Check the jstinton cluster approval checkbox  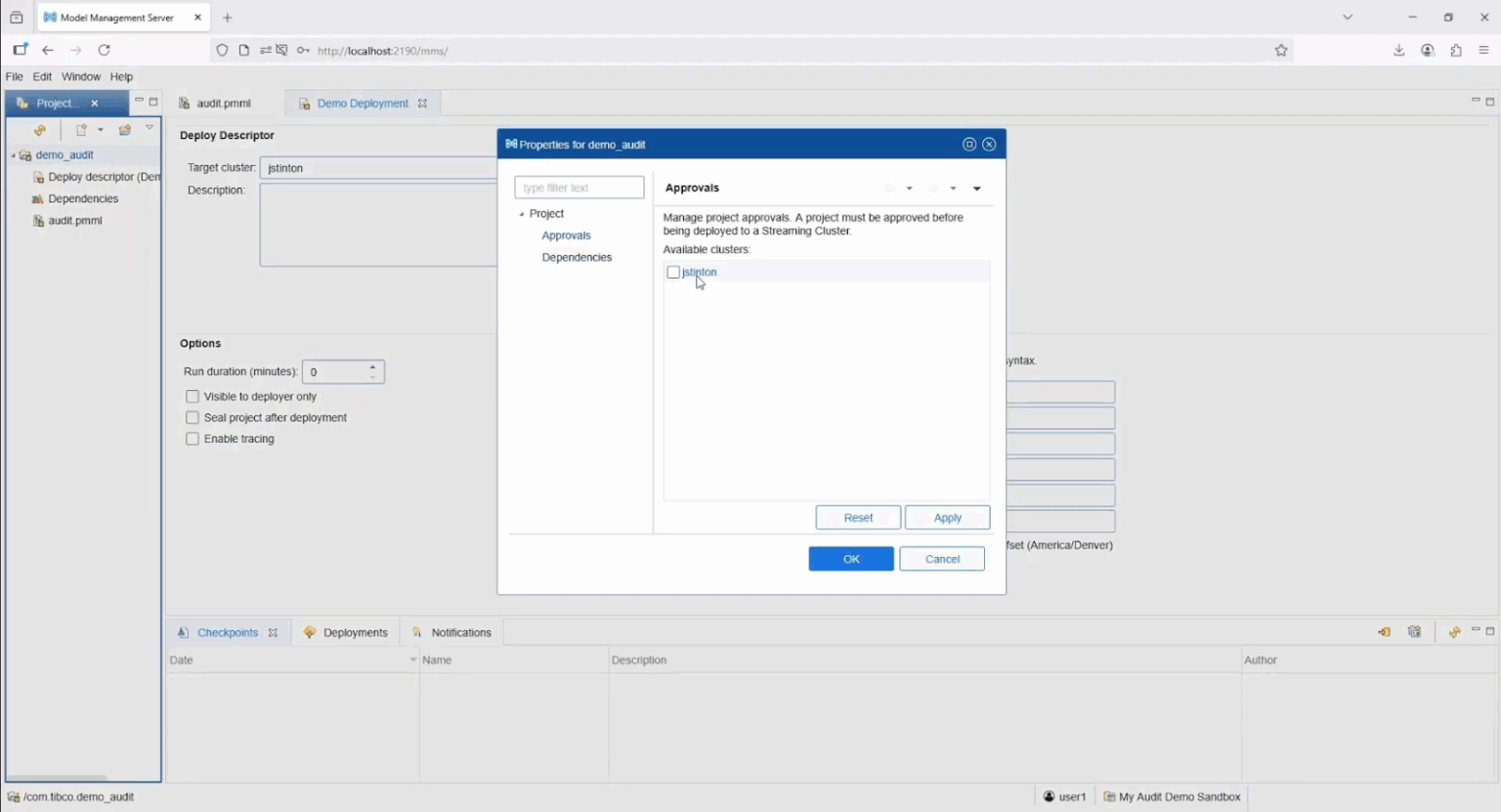672,272
